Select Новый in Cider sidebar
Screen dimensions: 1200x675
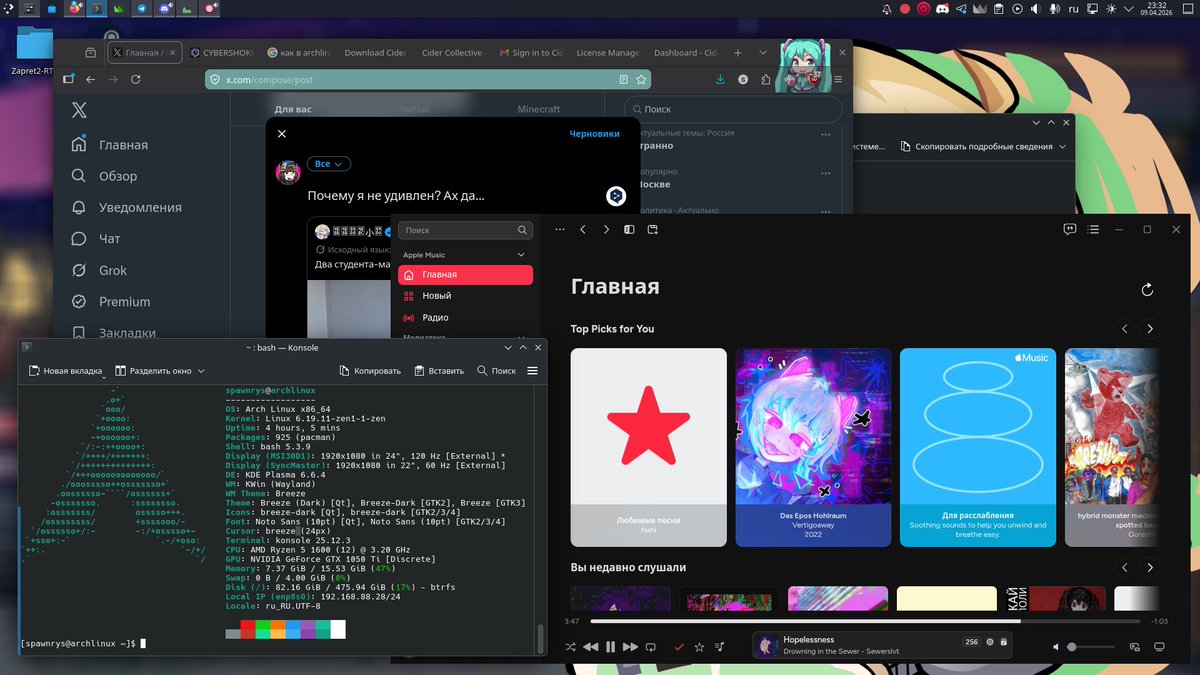tap(465, 296)
